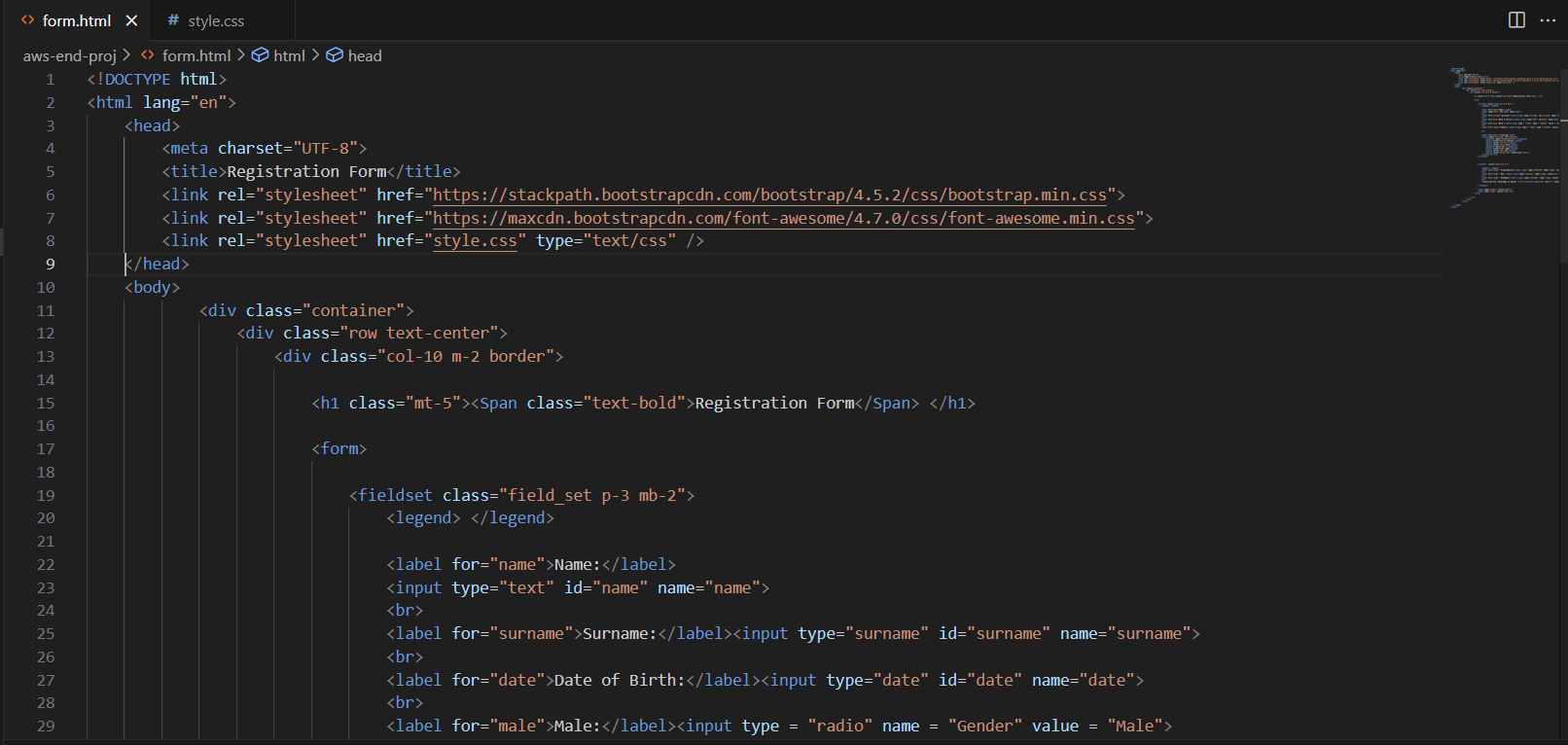Click the font-awesome stylesheet URL
The image size is (1568, 745).
(783, 218)
